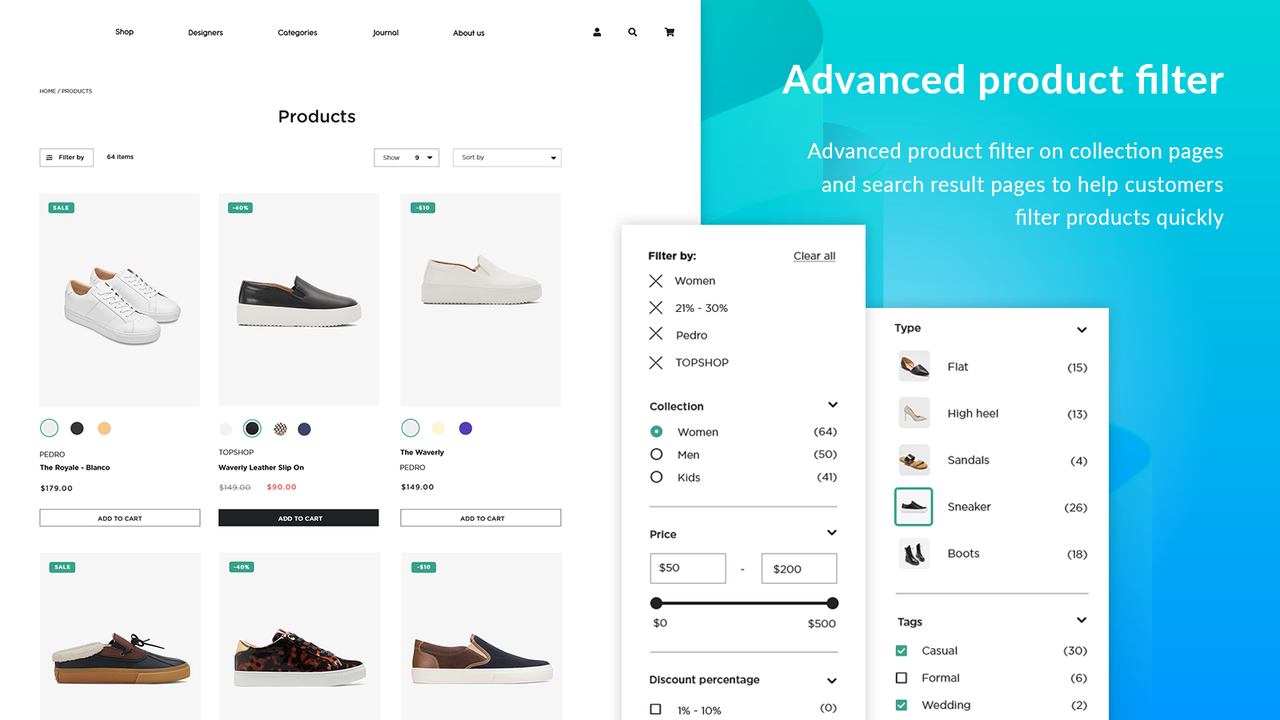Click the -40% badge on Waverly Leather Slip On
Viewport: 1280px width, 720px height.
(241, 208)
